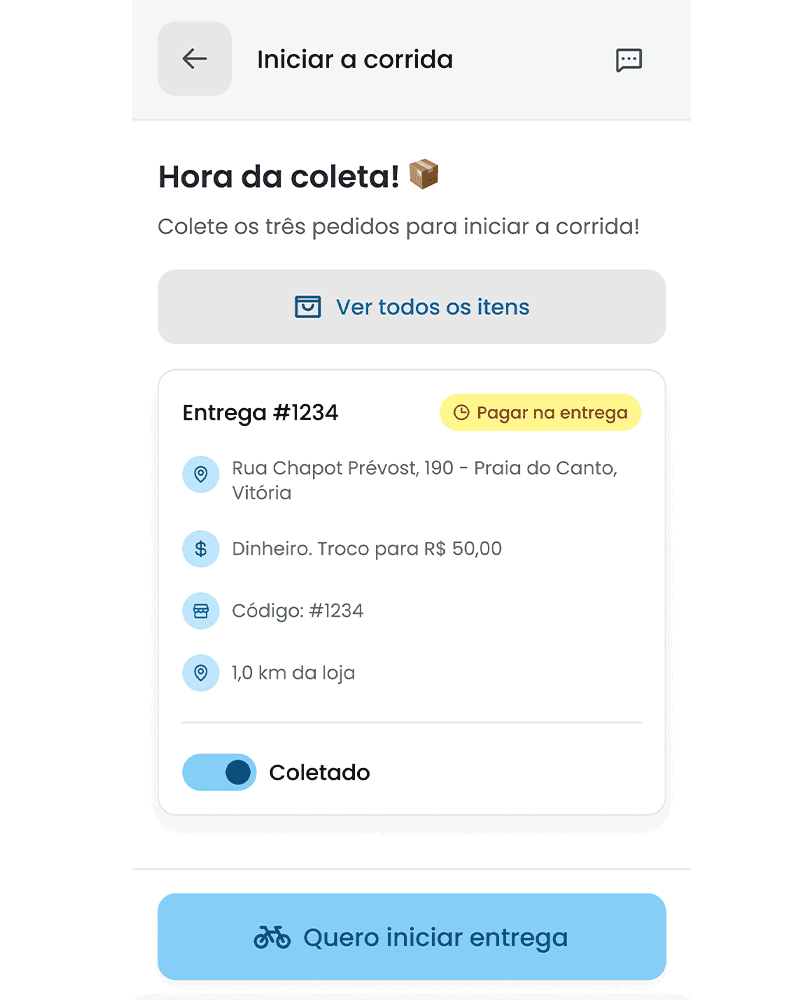Image resolution: width=800 pixels, height=1000 pixels.
Task: Click the Código: #1234 text
Action: point(298,611)
